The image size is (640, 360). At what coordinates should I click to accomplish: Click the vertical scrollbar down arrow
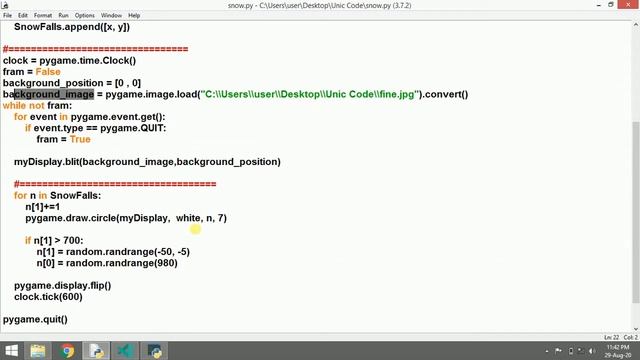click(x=636, y=329)
